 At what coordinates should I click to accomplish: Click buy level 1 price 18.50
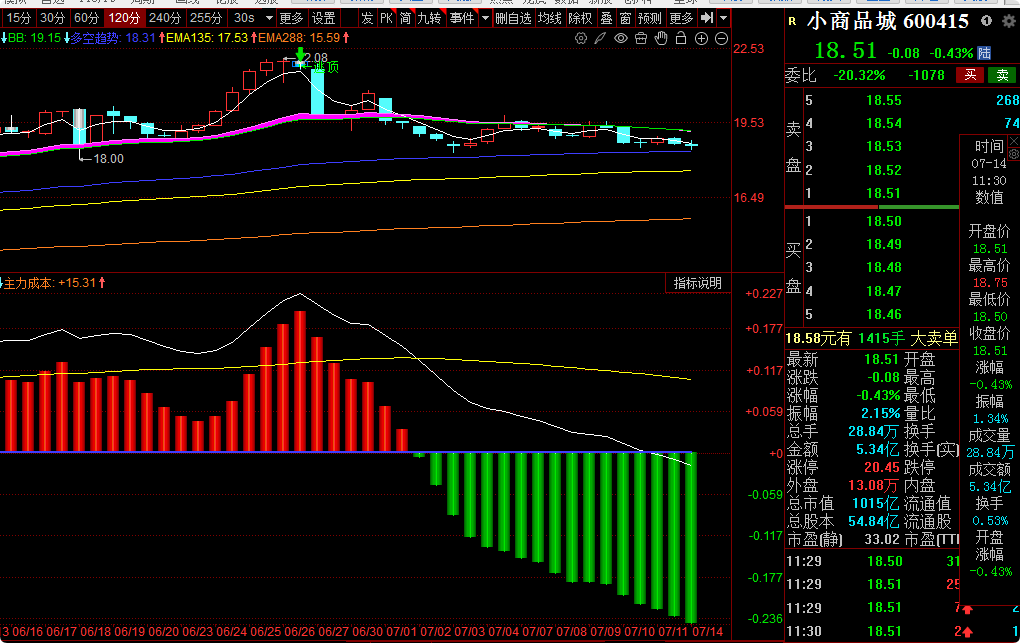coord(883,221)
